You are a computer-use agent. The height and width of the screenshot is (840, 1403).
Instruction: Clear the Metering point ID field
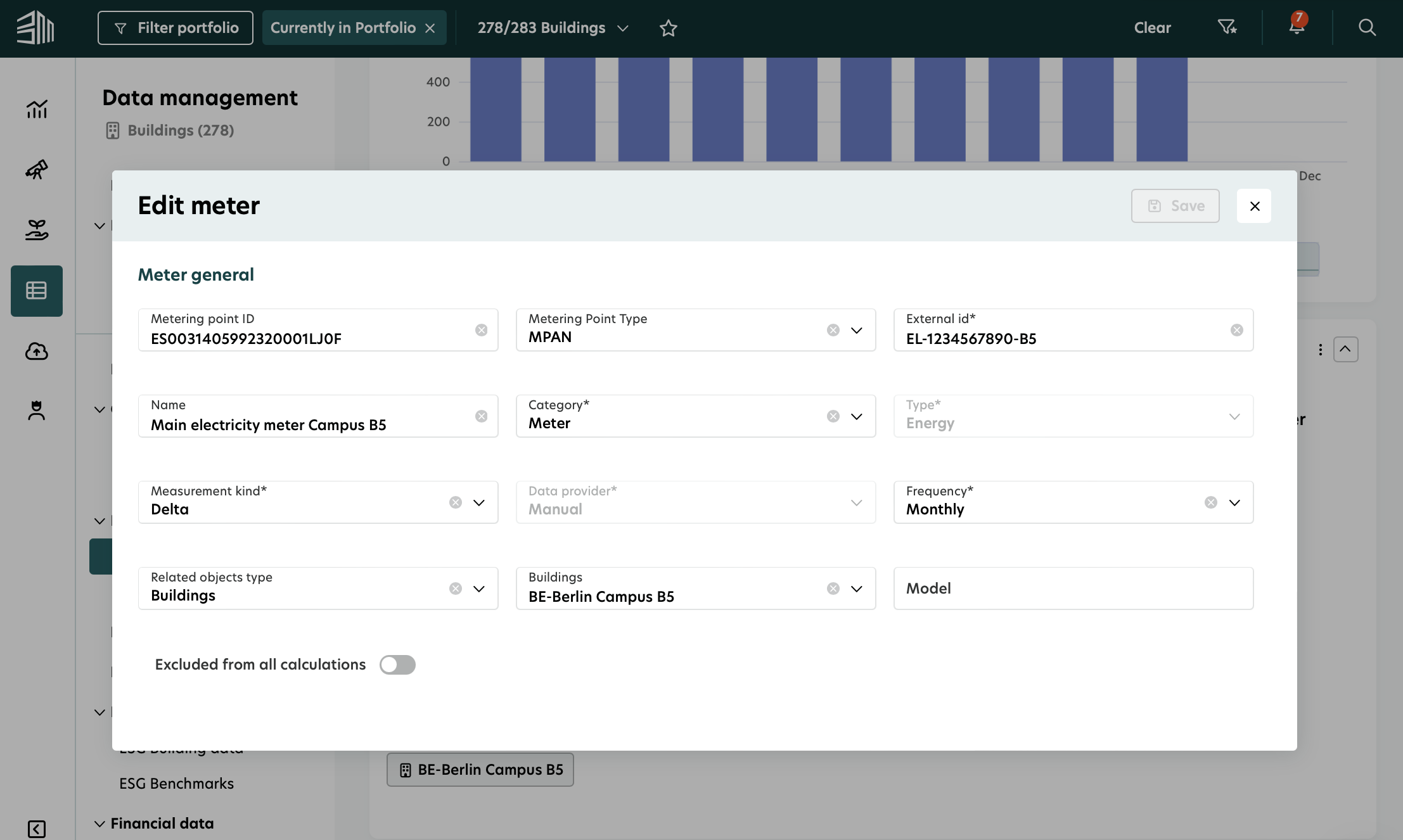(482, 330)
